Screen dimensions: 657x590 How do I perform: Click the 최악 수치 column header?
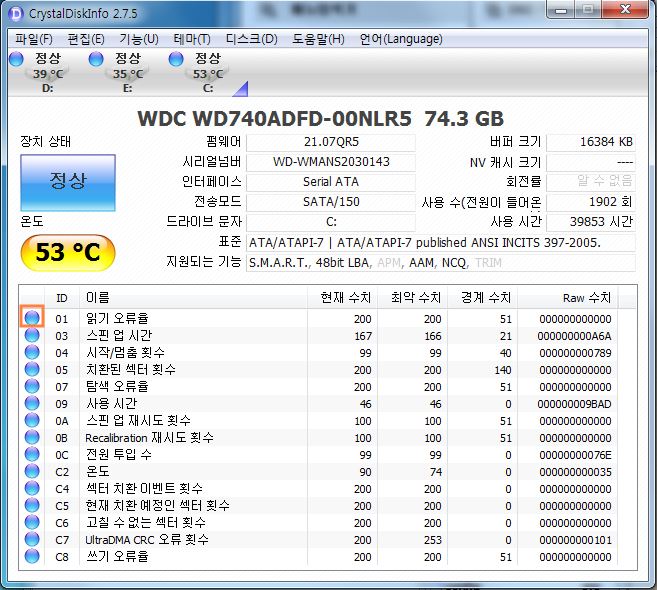413,298
